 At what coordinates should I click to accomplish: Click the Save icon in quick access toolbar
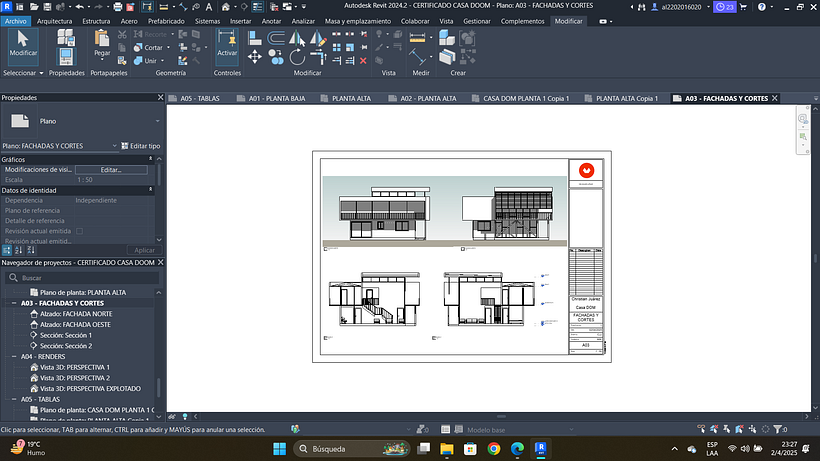click(x=47, y=7)
